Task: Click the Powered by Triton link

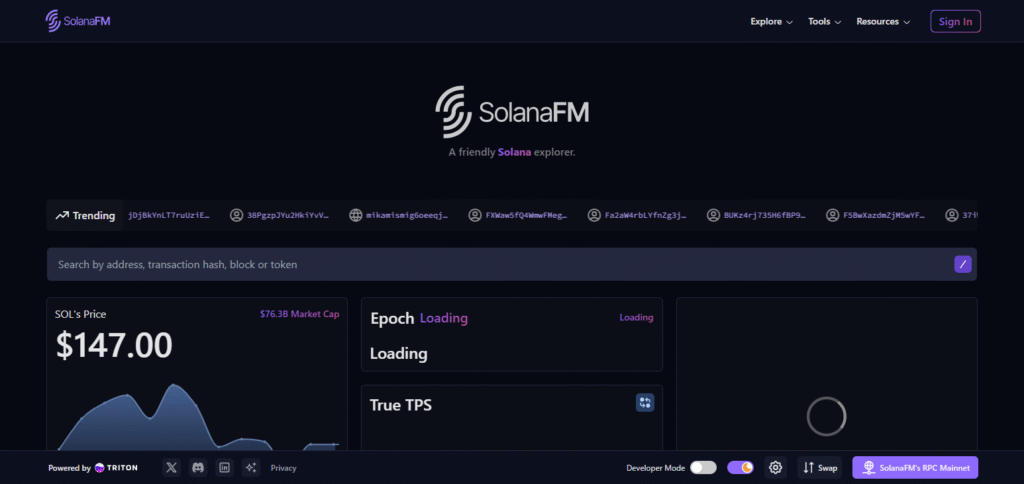Action: coord(93,468)
